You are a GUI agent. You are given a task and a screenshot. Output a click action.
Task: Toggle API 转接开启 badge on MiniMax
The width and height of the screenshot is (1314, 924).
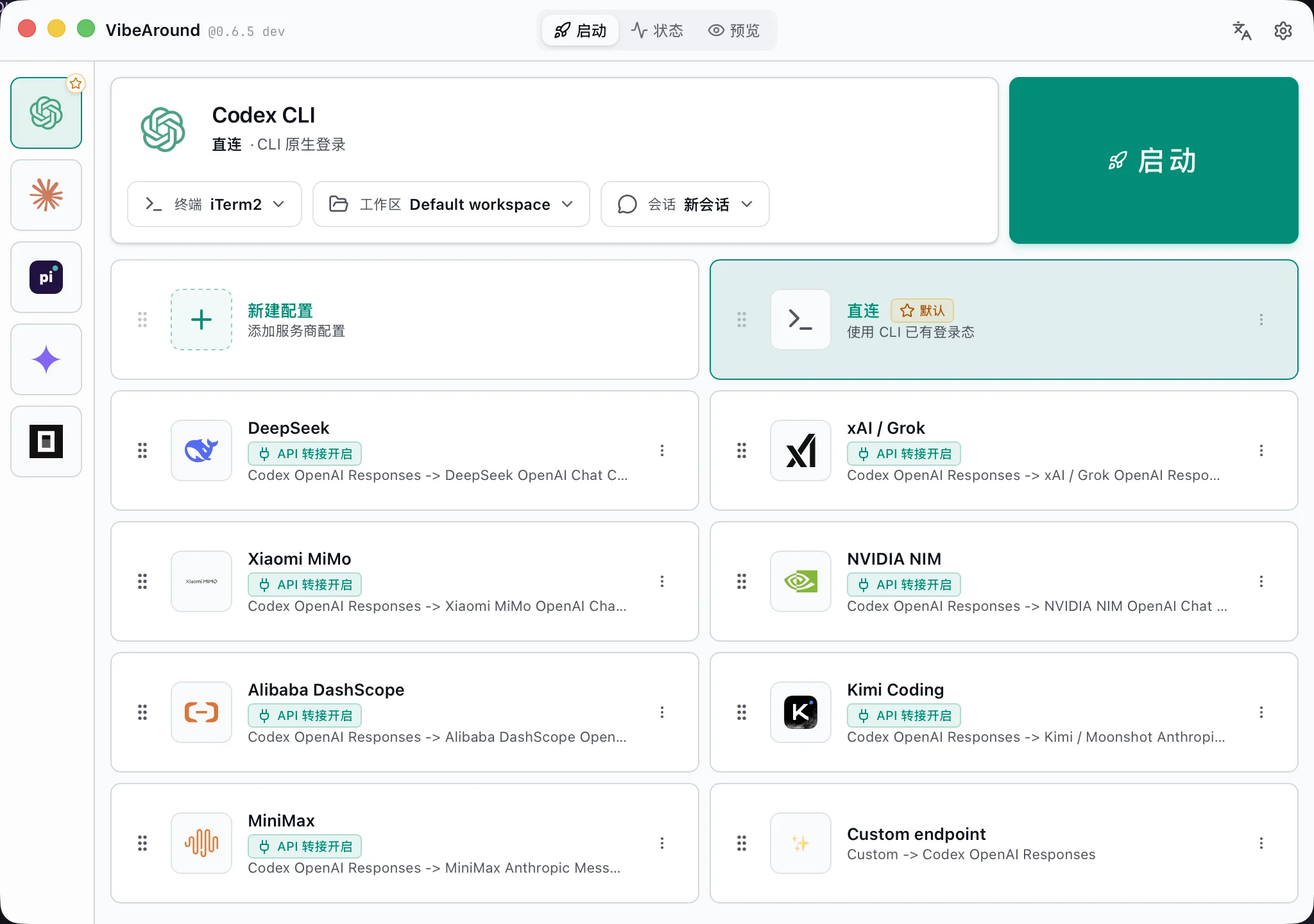tap(305, 846)
